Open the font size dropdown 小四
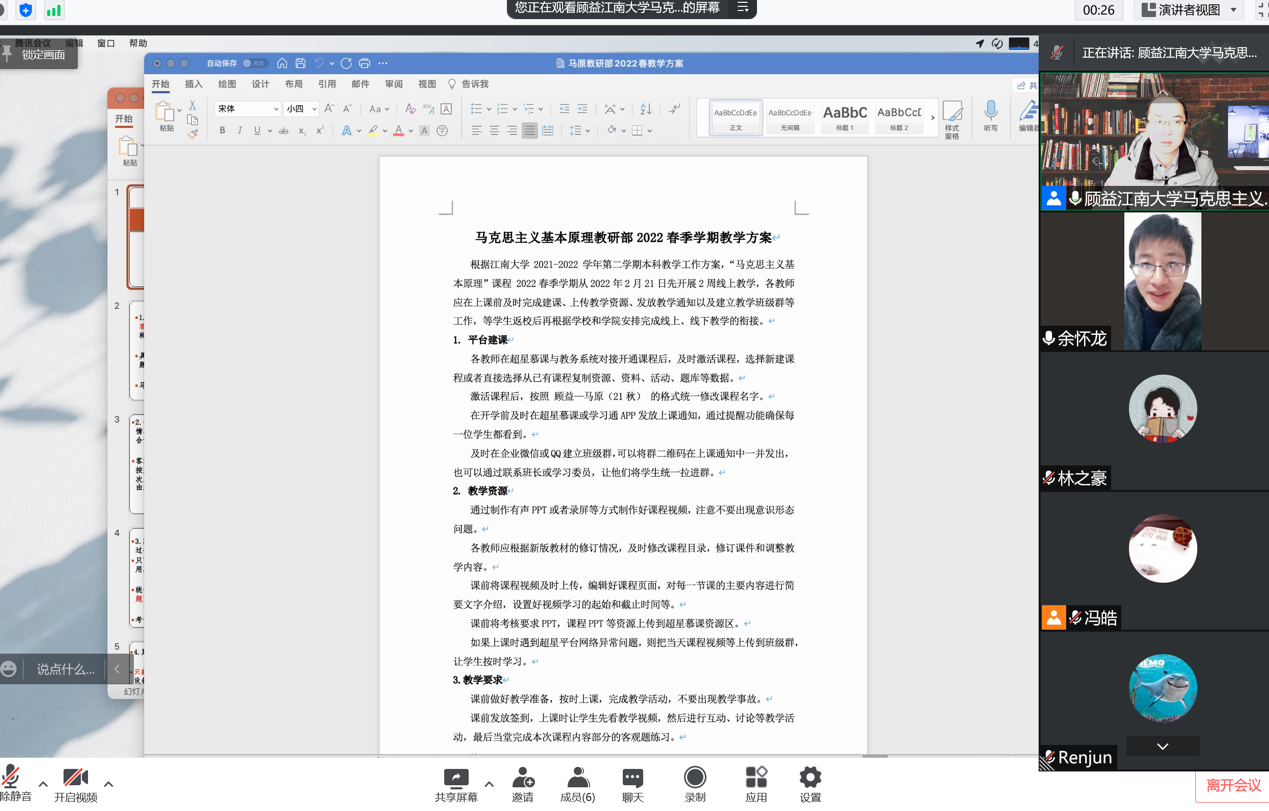Screen dimensions: 1269x811 301,109
